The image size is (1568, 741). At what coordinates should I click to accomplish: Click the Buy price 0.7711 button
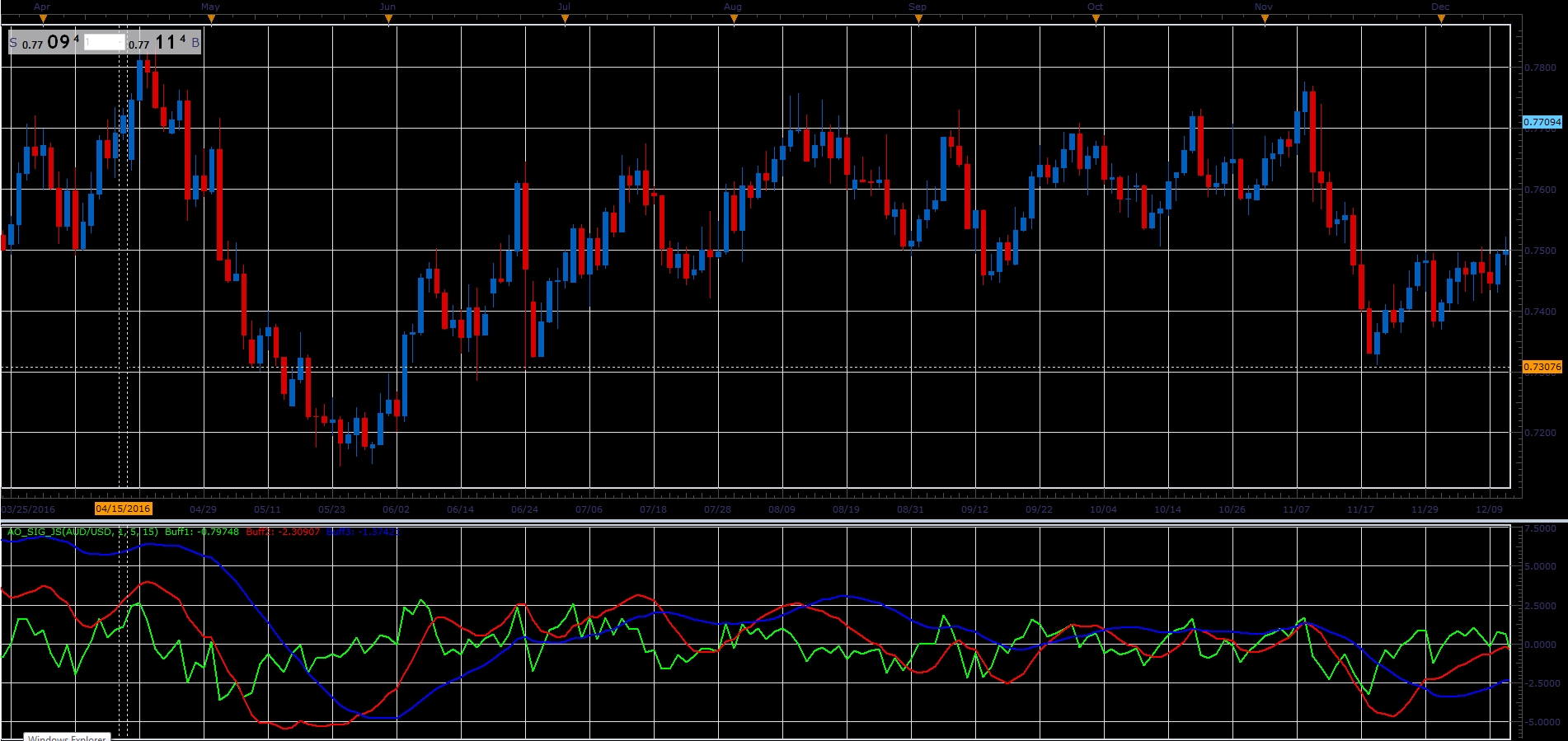click(x=164, y=42)
